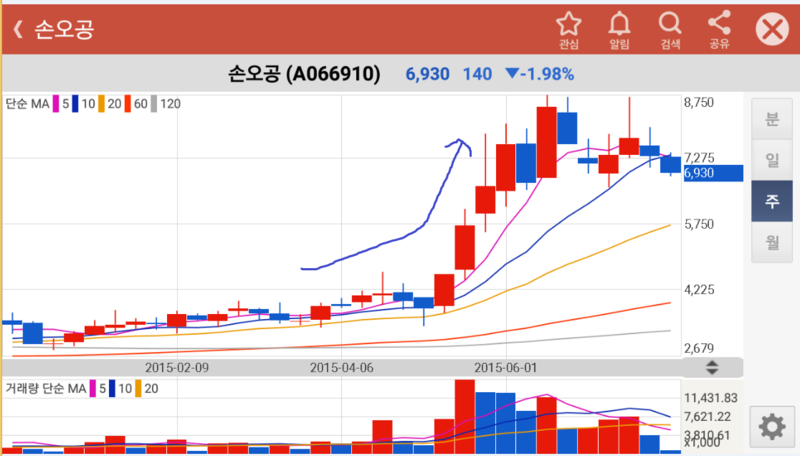This screenshot has height=456, width=800.
Task: Share the chart via 공유 icon
Action: [x=718, y=29]
